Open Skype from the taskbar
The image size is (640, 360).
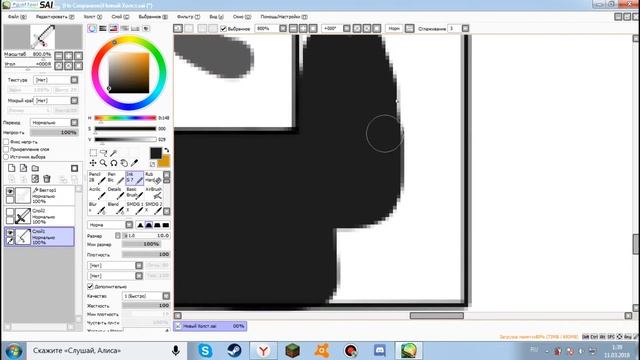pyautogui.click(x=205, y=350)
